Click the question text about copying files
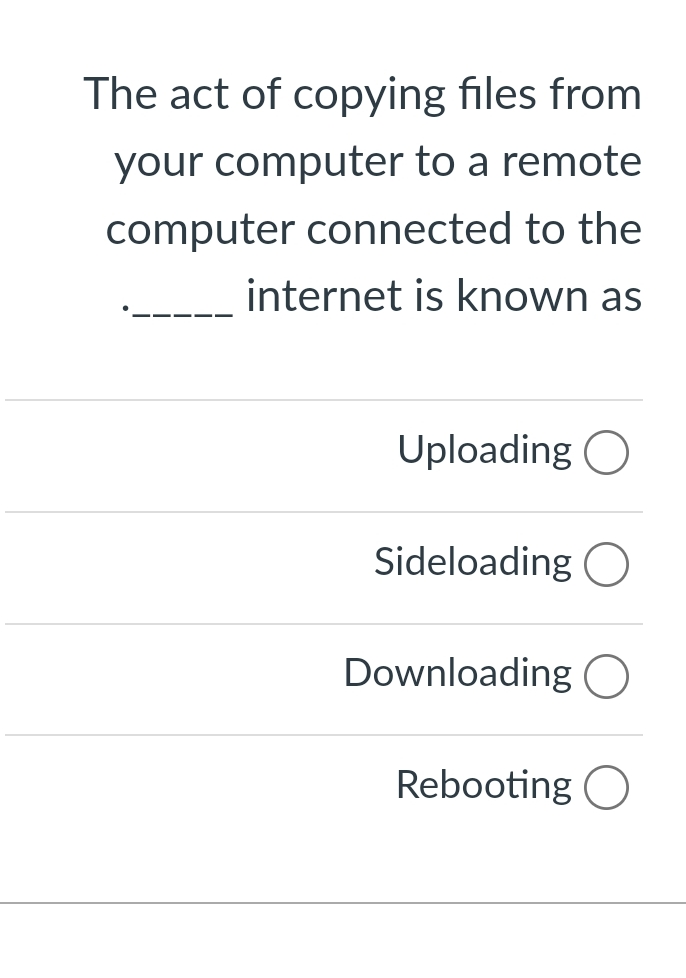Viewport: 686px width, 978px height. coord(363,194)
